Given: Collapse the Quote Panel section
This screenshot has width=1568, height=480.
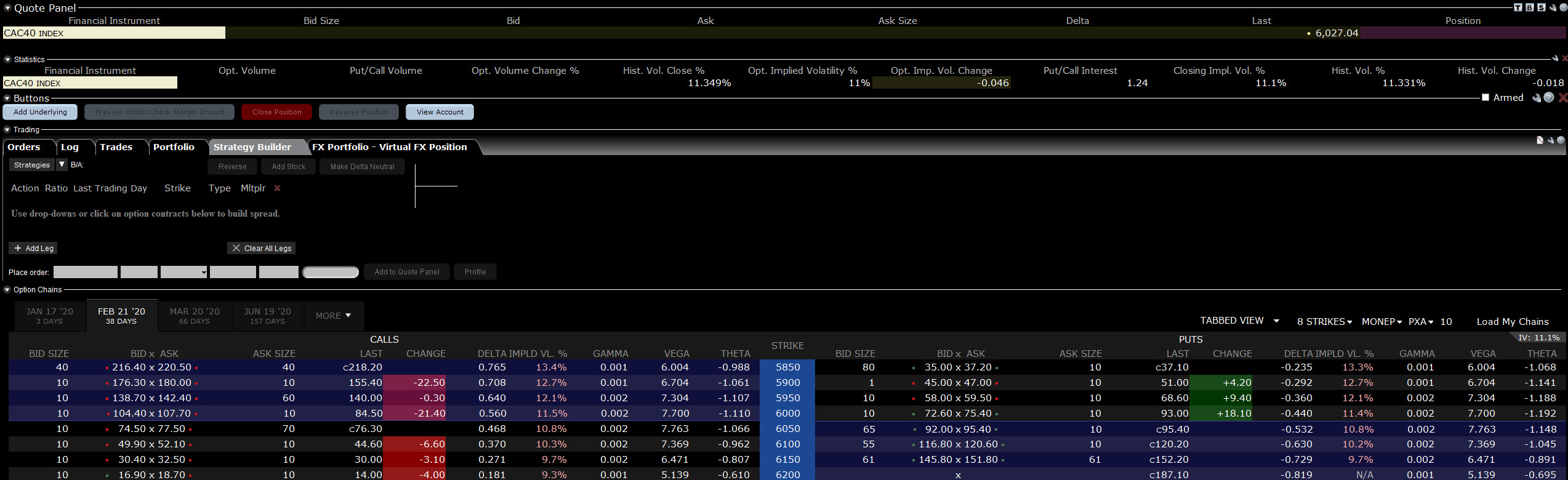Looking at the screenshot, I should (7, 8).
